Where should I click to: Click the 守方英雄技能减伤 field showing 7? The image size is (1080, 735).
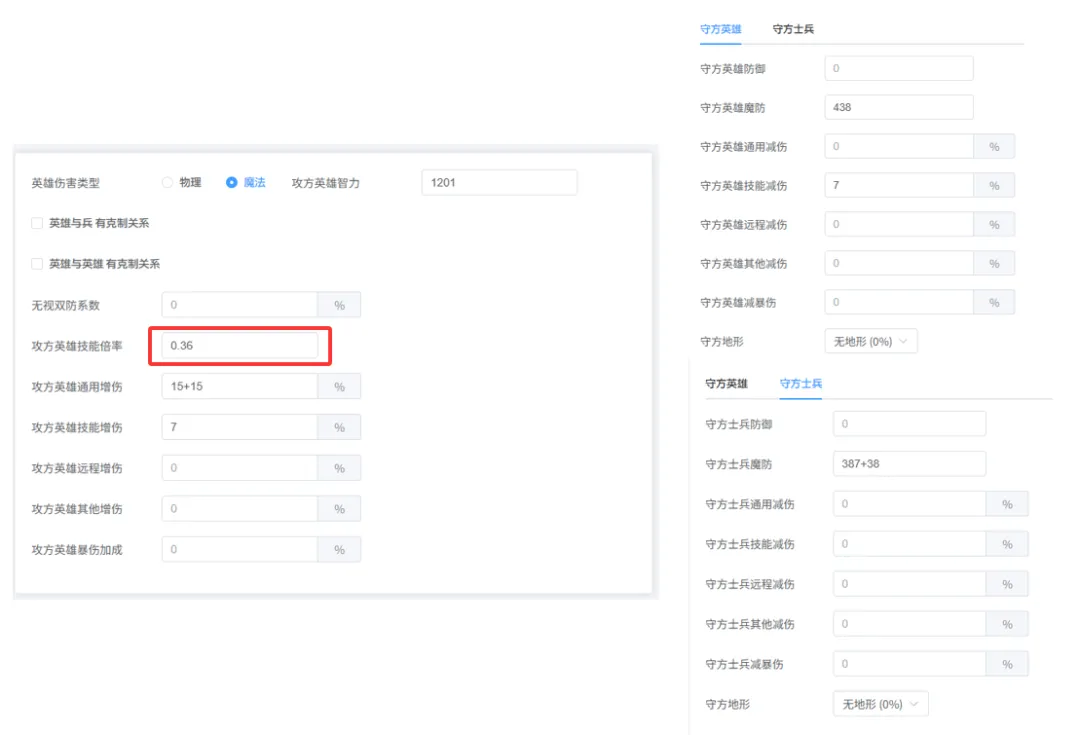pos(899,185)
